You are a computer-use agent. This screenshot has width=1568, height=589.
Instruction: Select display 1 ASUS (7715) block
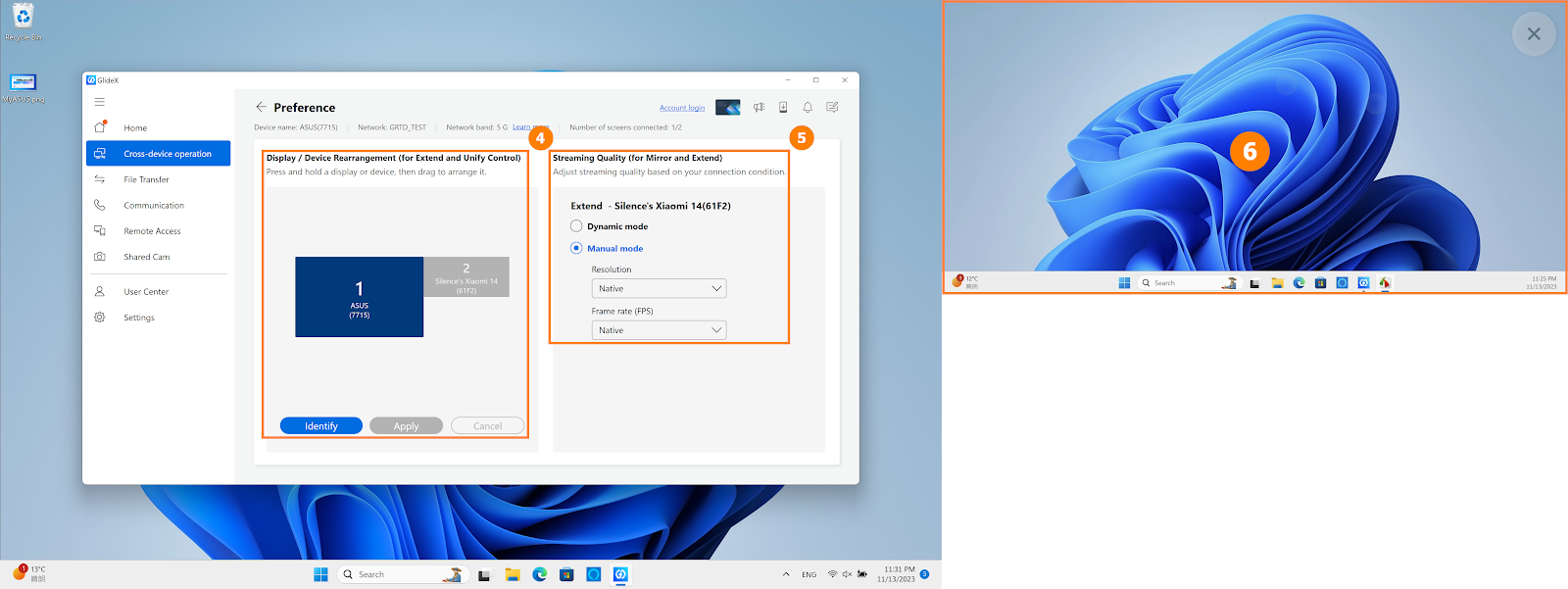click(x=360, y=297)
